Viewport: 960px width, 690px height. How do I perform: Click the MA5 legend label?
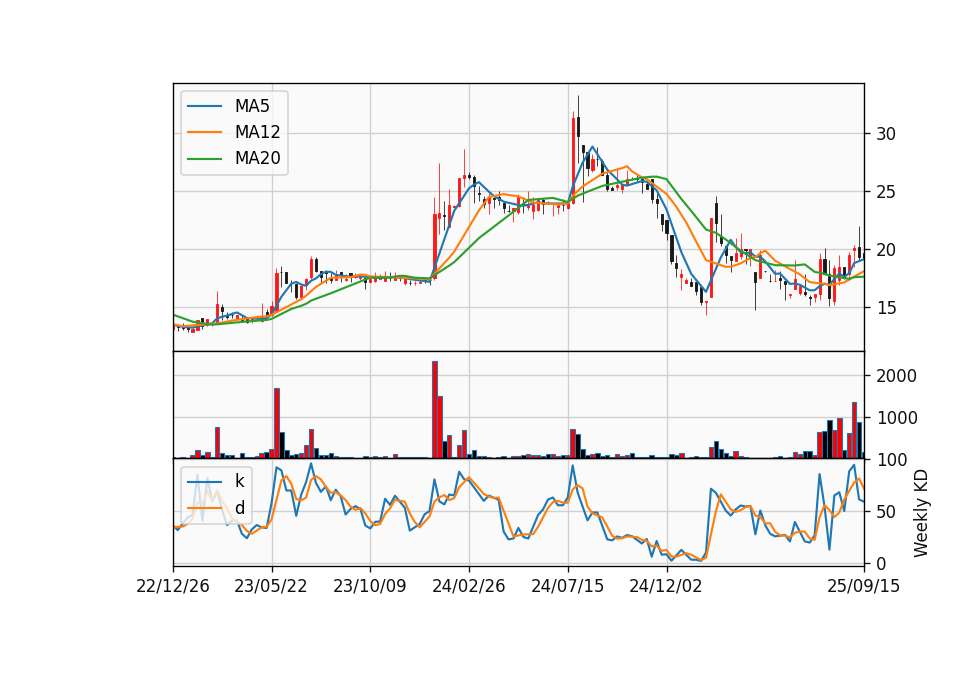click(x=252, y=106)
